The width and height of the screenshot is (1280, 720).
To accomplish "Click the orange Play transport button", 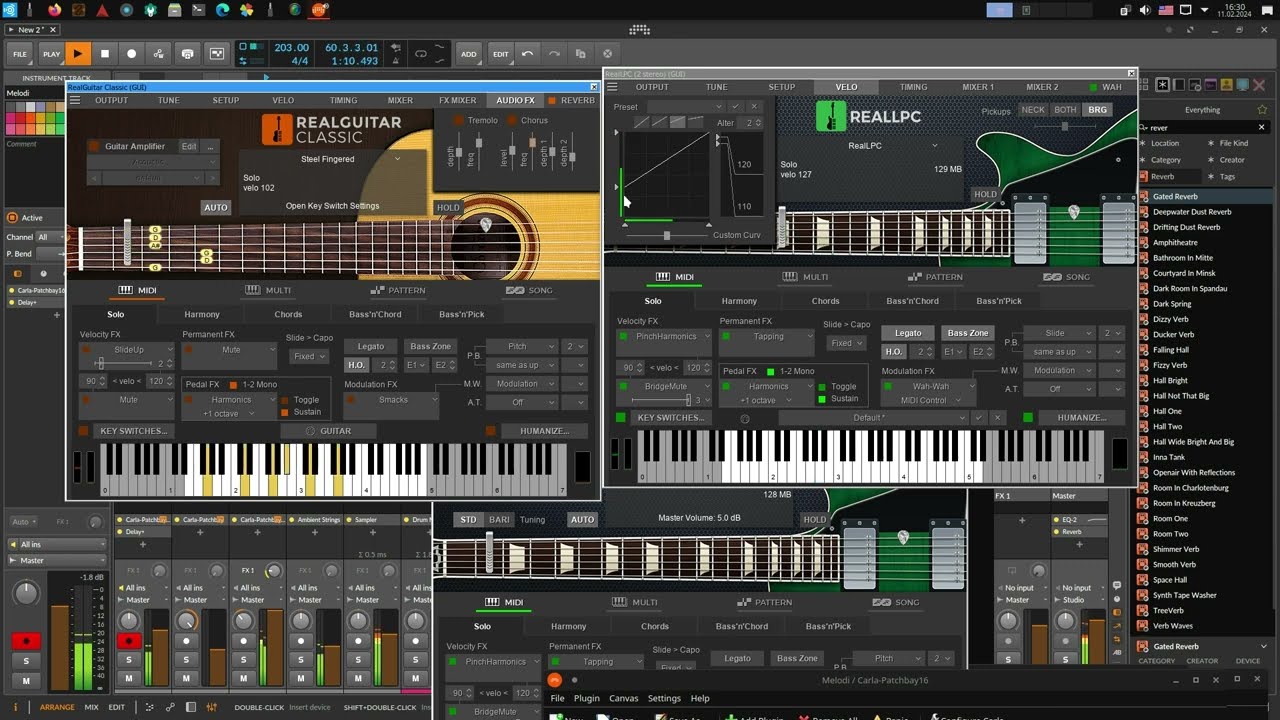I will 77,54.
